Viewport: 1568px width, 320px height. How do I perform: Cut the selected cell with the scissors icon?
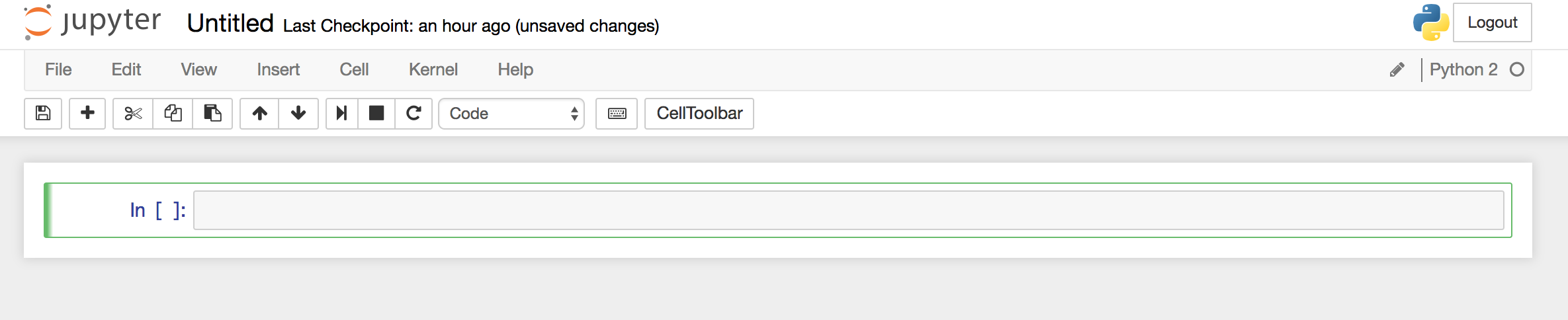[133, 114]
